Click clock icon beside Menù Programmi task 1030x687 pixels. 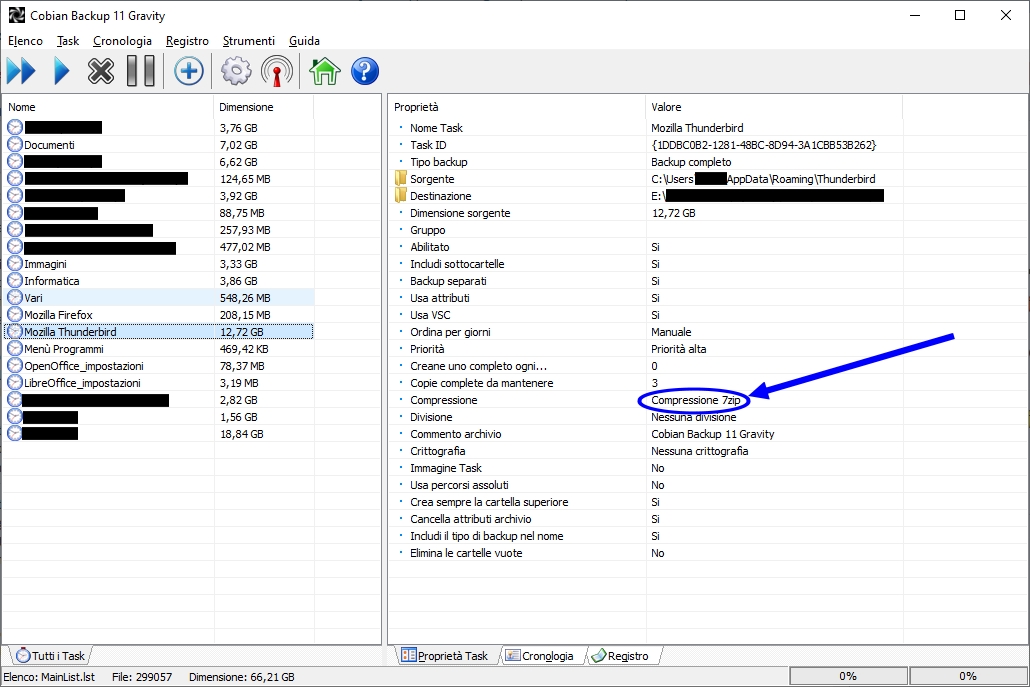coord(14,349)
